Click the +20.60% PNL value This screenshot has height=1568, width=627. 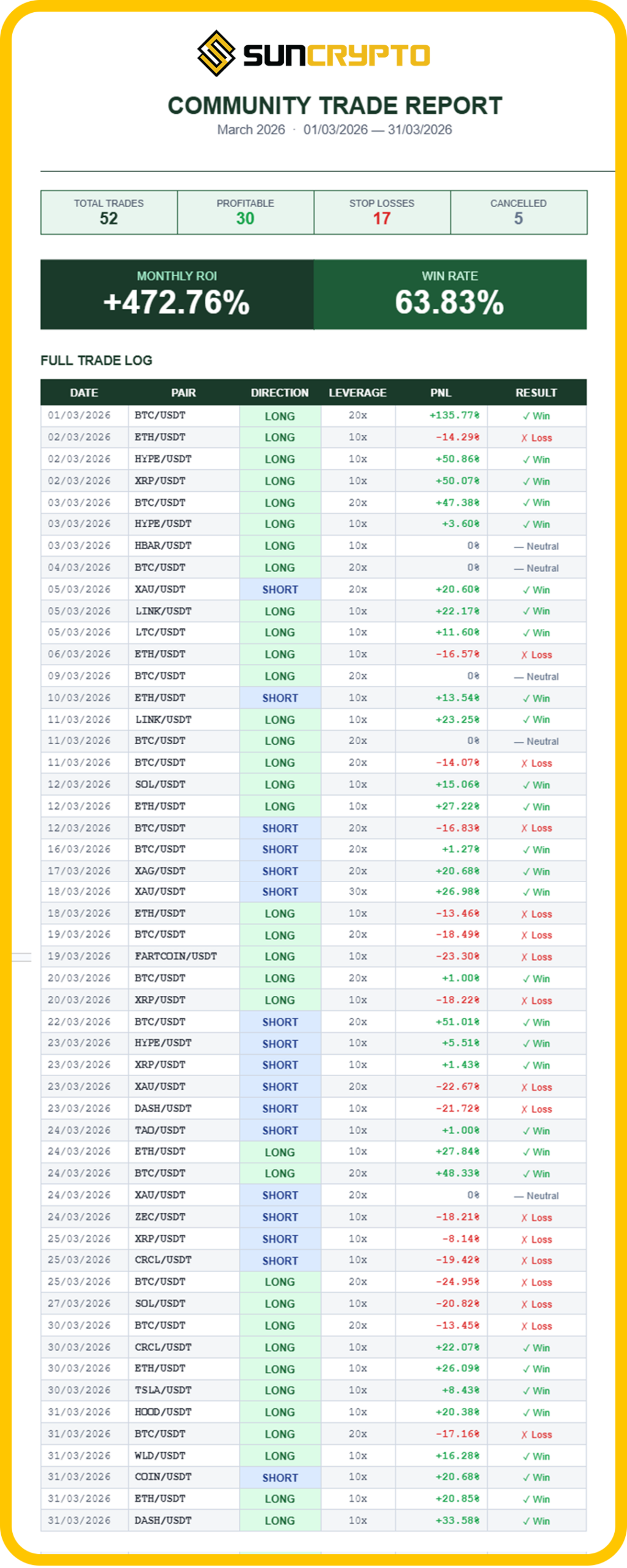[457, 589]
